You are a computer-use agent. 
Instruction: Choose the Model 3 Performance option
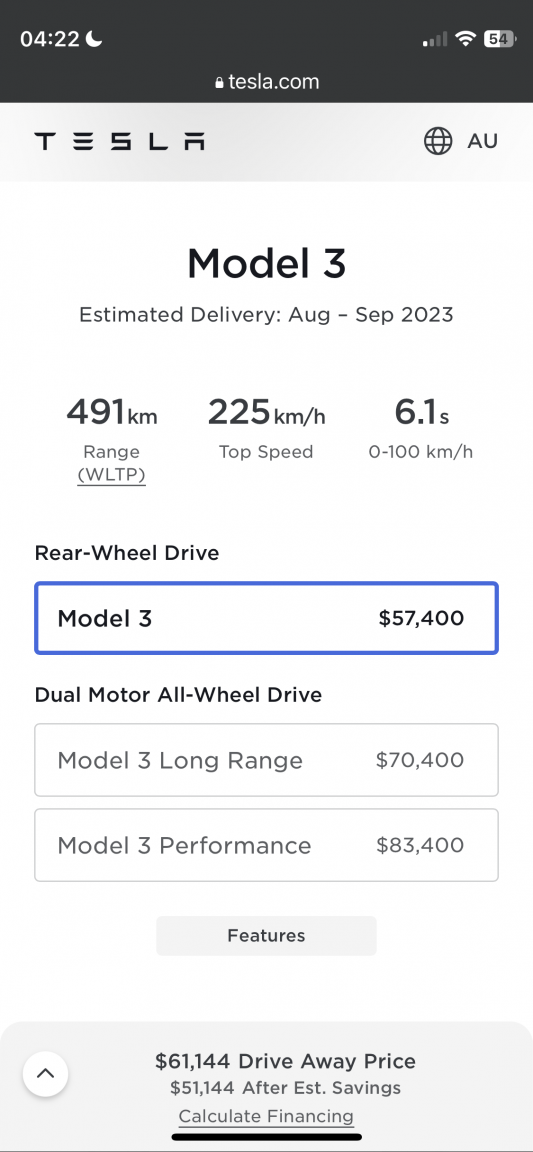[266, 845]
